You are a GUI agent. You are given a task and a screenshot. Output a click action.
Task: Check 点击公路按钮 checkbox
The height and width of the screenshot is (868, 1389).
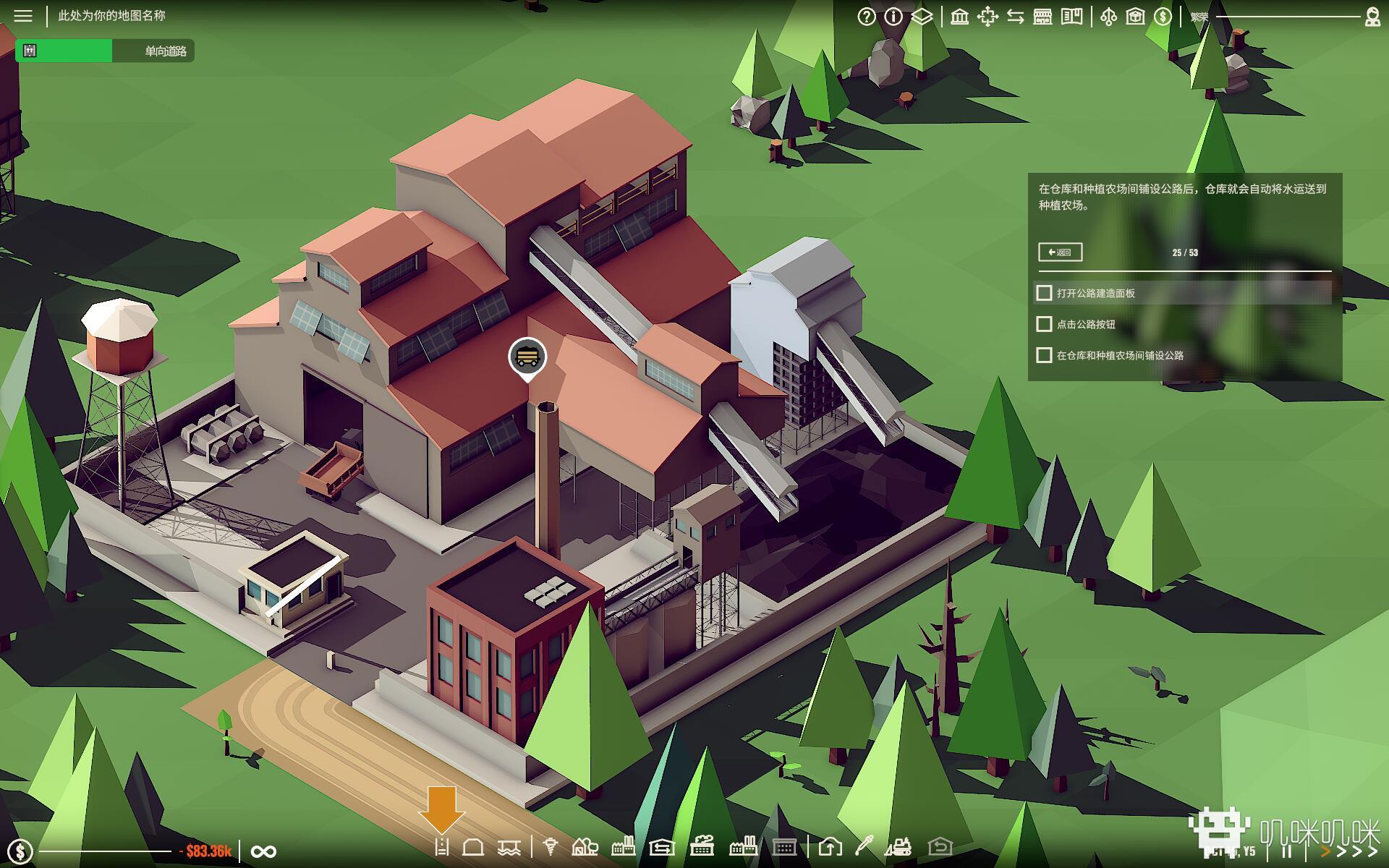[x=1044, y=324]
